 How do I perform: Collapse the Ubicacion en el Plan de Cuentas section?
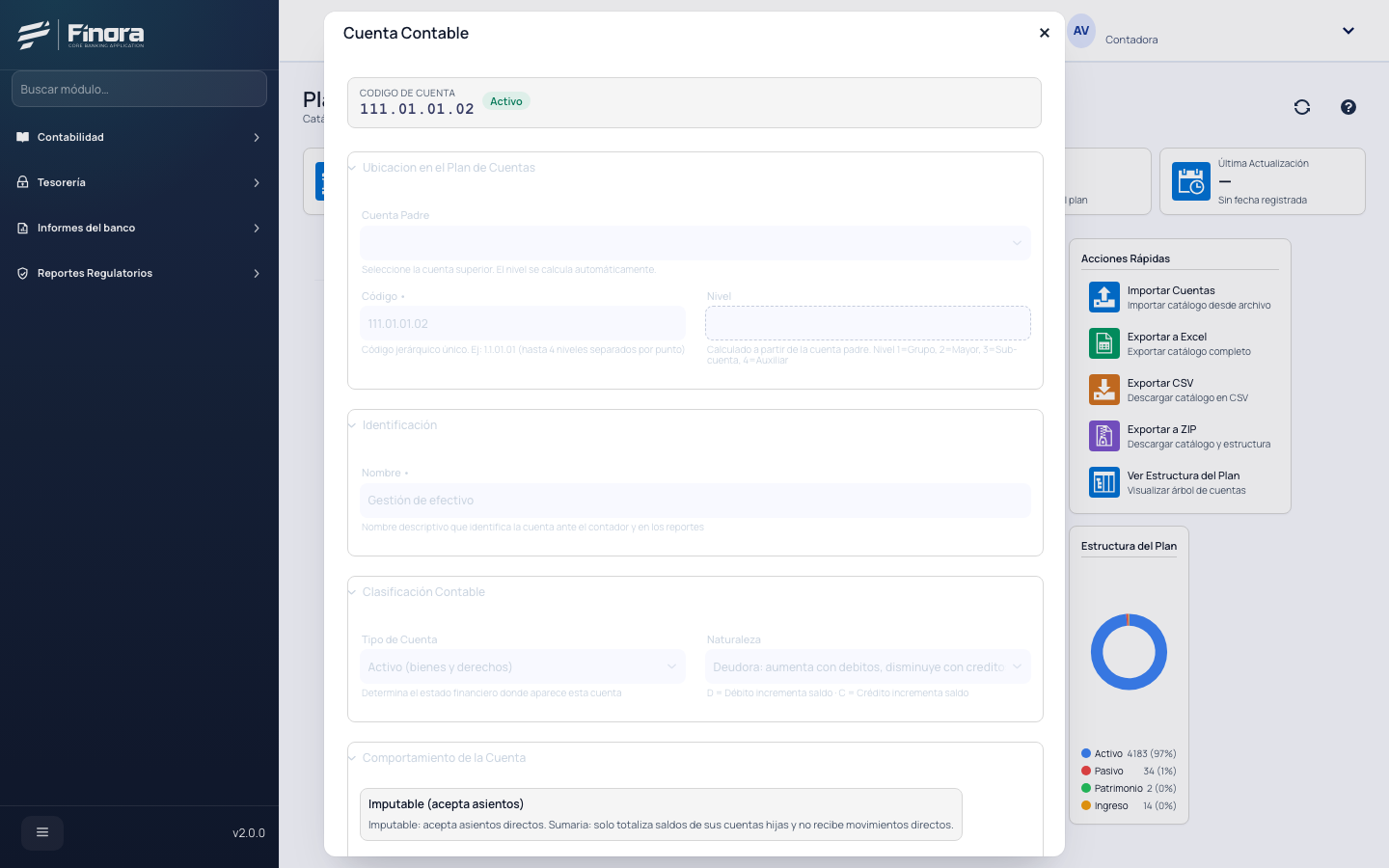pyautogui.click(x=352, y=168)
